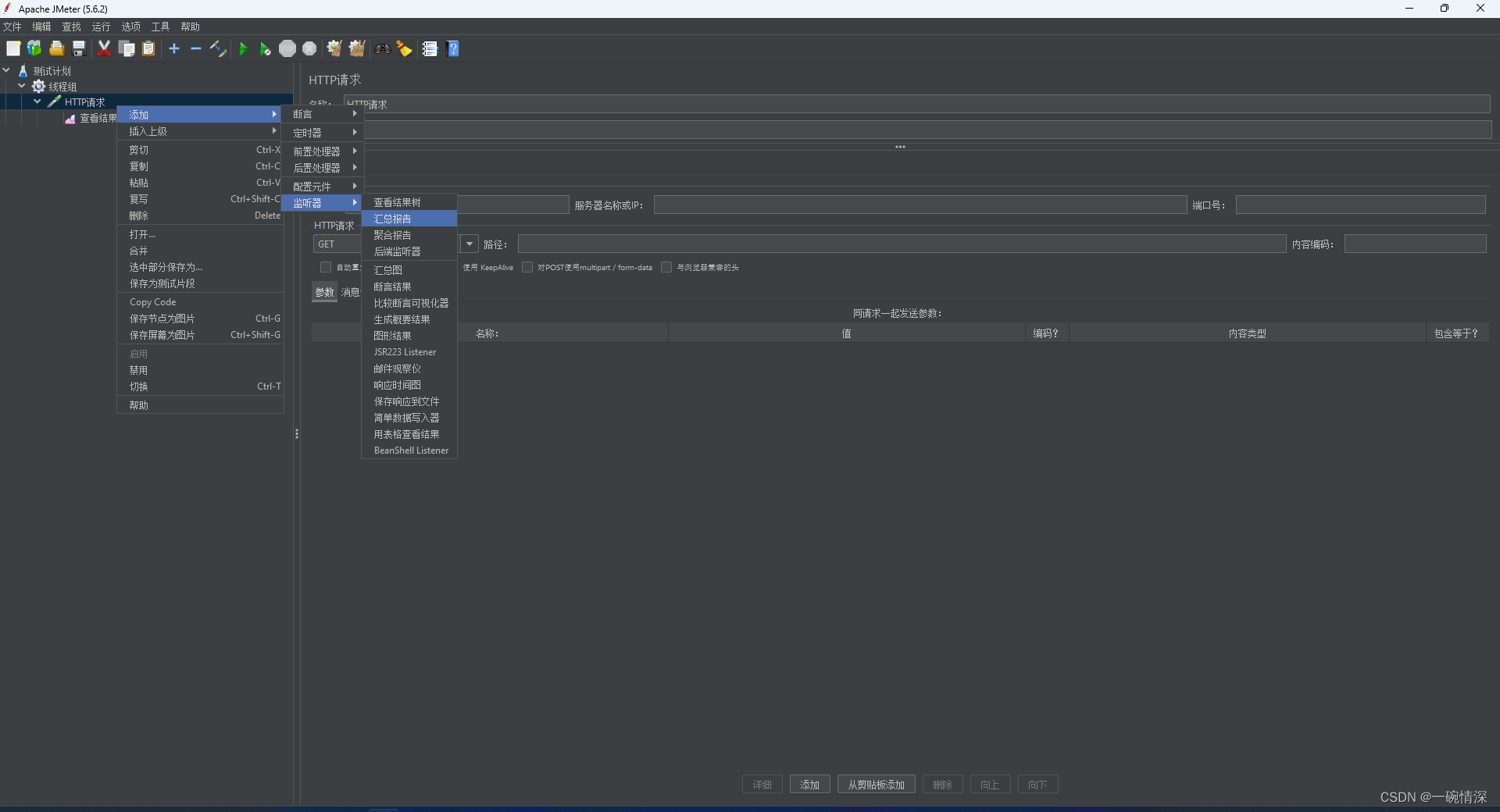Viewport: 1500px width, 812px height.
Task: Choose 汇总报告 from the listener submenu
Action: click(x=409, y=219)
